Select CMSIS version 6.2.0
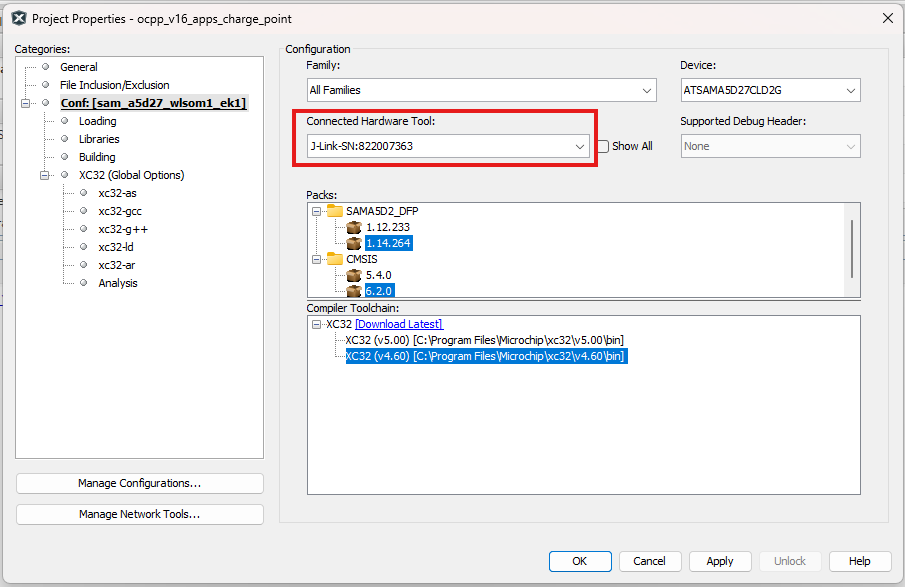This screenshot has height=587, width=905. (379, 291)
